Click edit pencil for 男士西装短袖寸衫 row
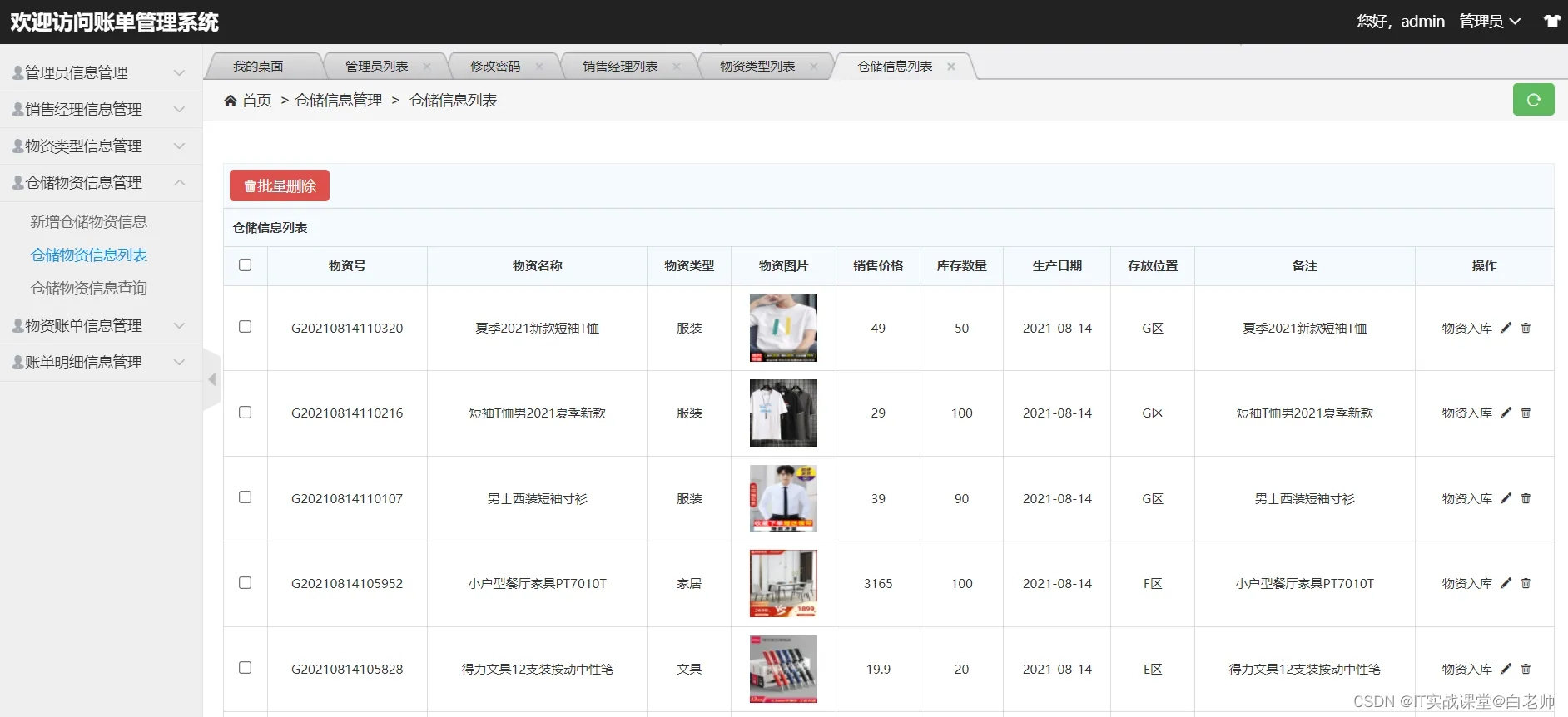The height and width of the screenshot is (717, 1568). (1506, 498)
